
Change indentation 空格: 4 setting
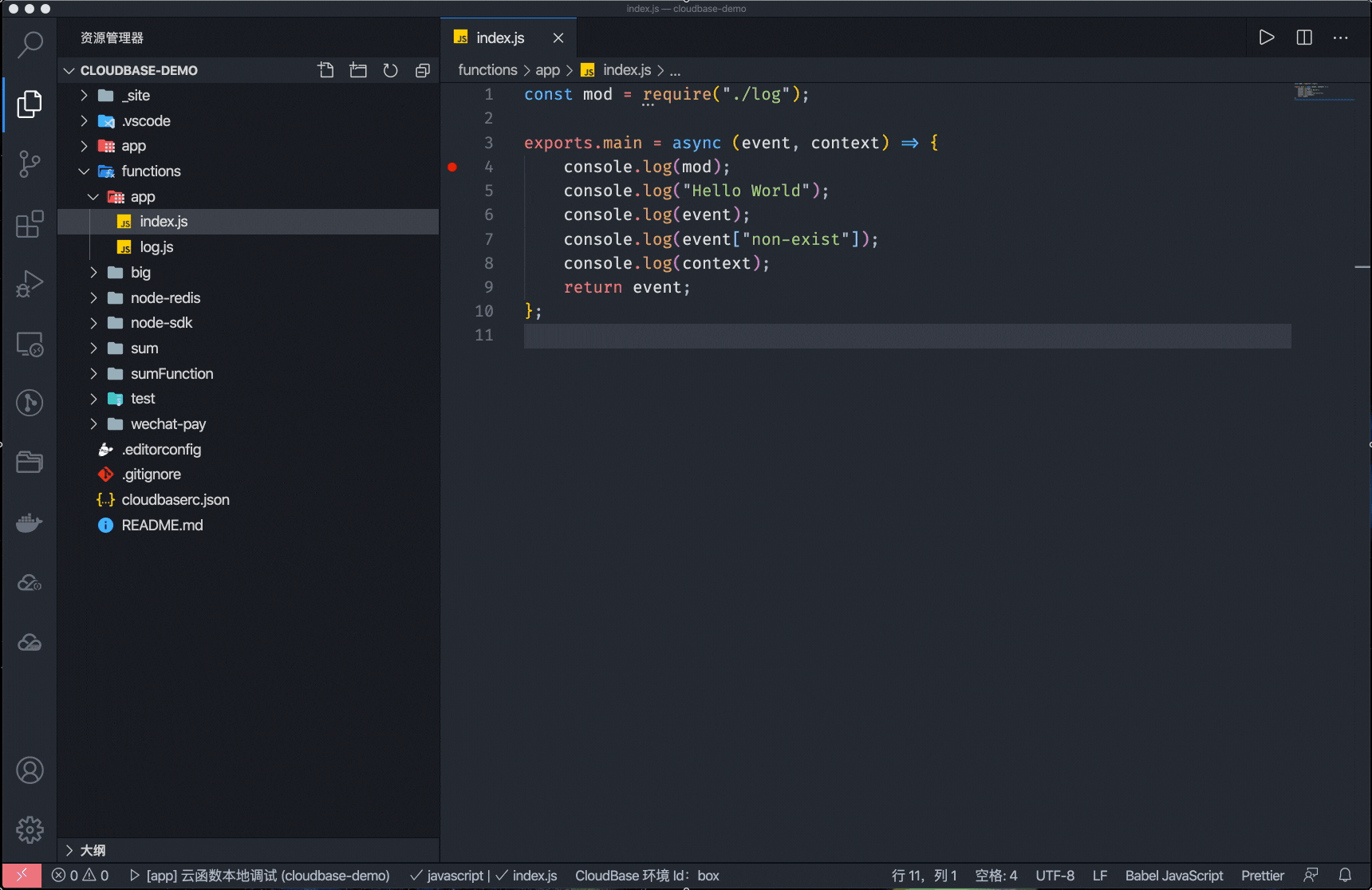click(996, 875)
